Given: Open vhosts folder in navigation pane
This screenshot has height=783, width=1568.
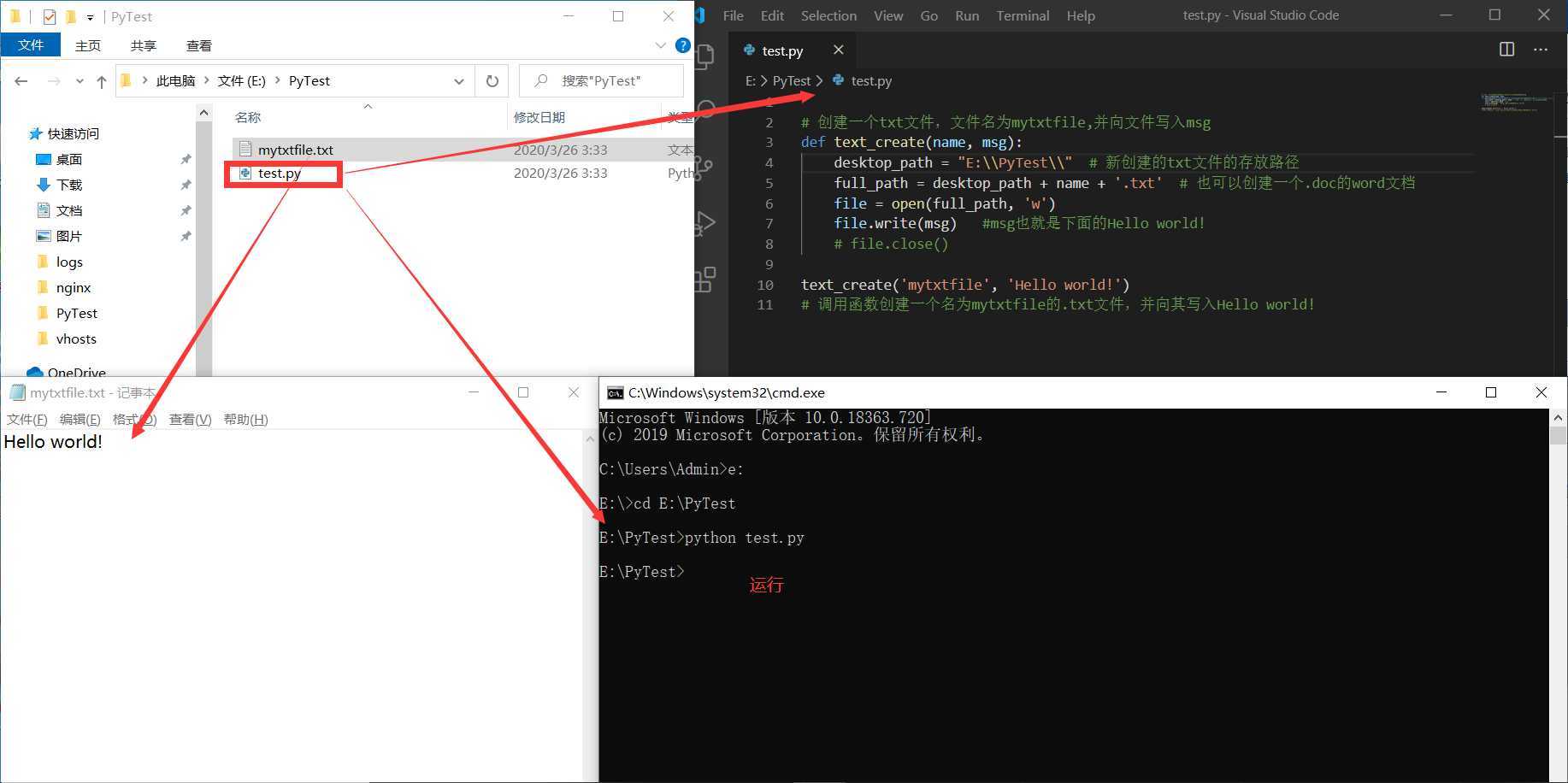Looking at the screenshot, I should pyautogui.click(x=76, y=339).
